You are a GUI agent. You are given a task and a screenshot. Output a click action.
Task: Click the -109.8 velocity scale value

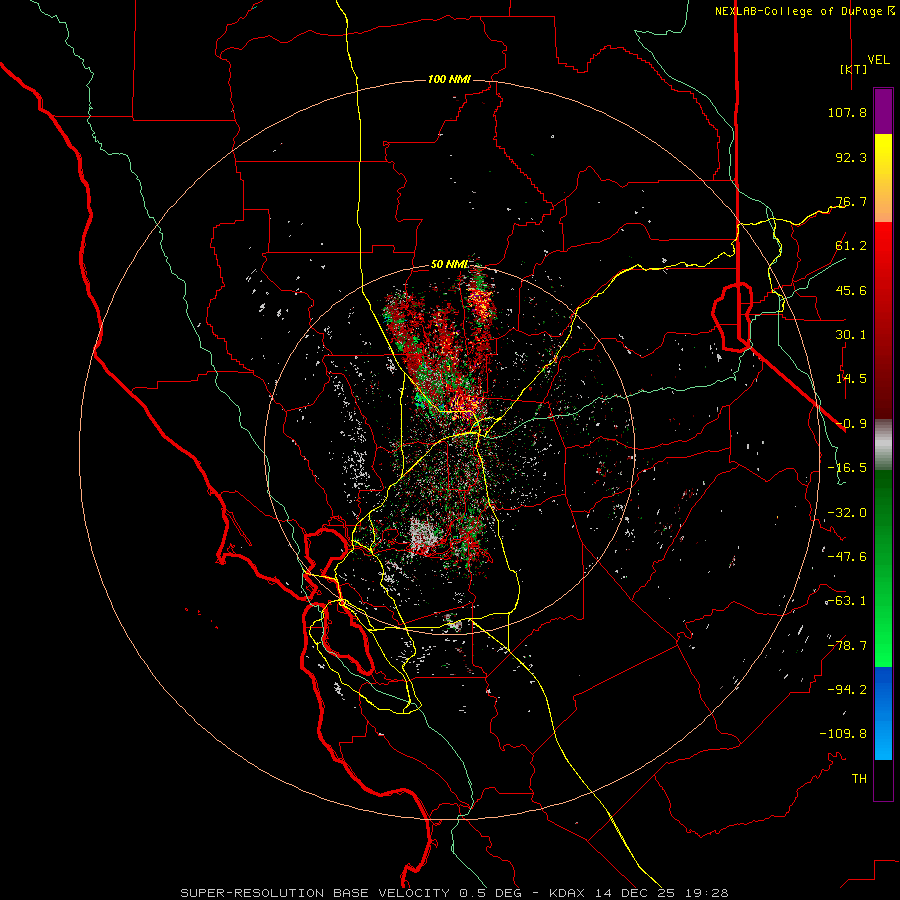point(843,734)
